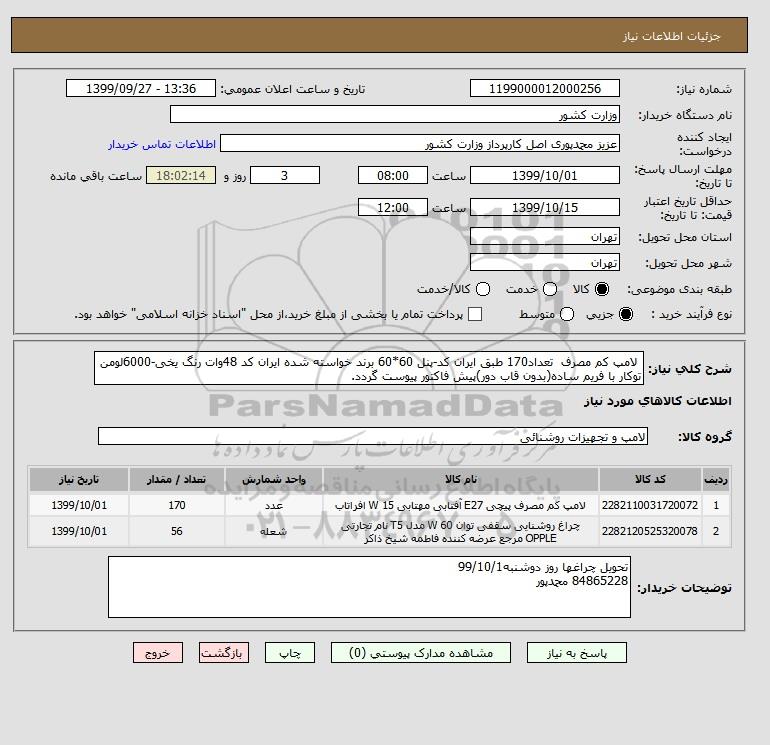This screenshot has height=745, width=770.
Task: Click the announcement date field 1399/09/27 - 13:36
Action: [x=141, y=88]
